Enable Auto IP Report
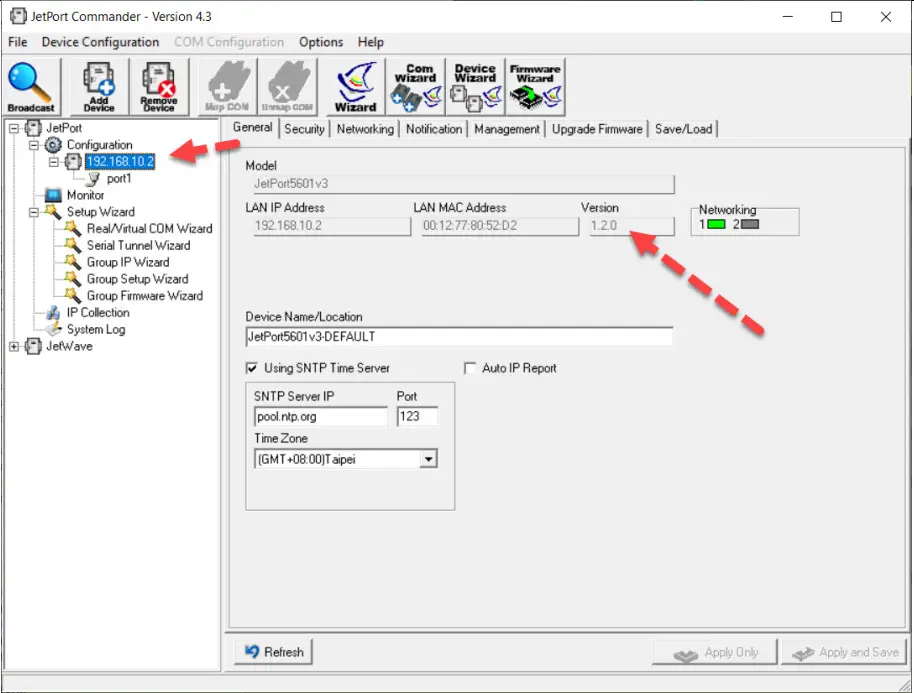The height and width of the screenshot is (693, 914). [469, 368]
